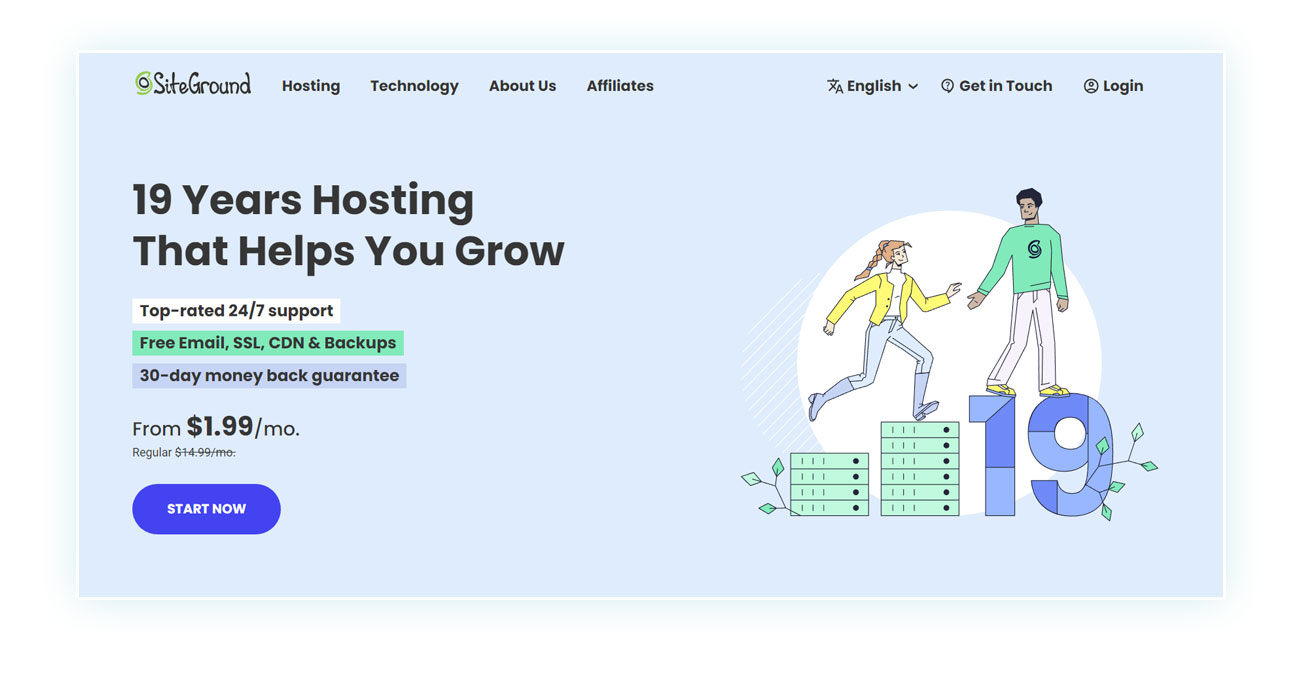
Task: Click the language translate icon
Action: point(835,86)
